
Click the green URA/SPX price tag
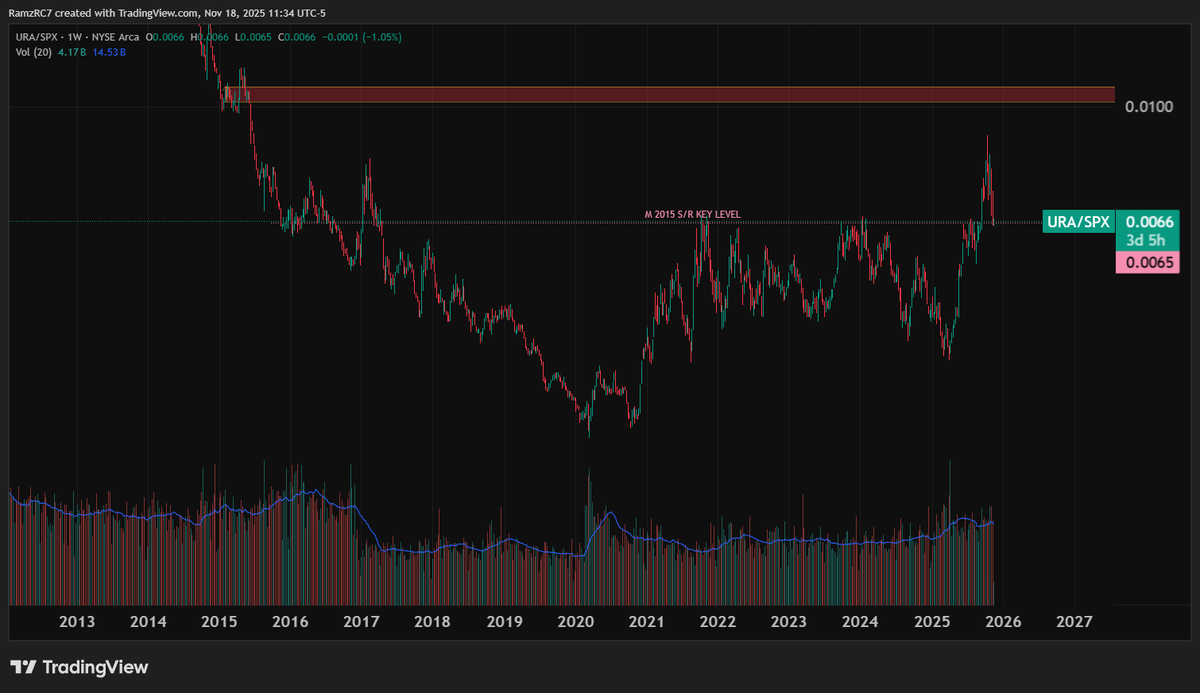tap(1078, 222)
